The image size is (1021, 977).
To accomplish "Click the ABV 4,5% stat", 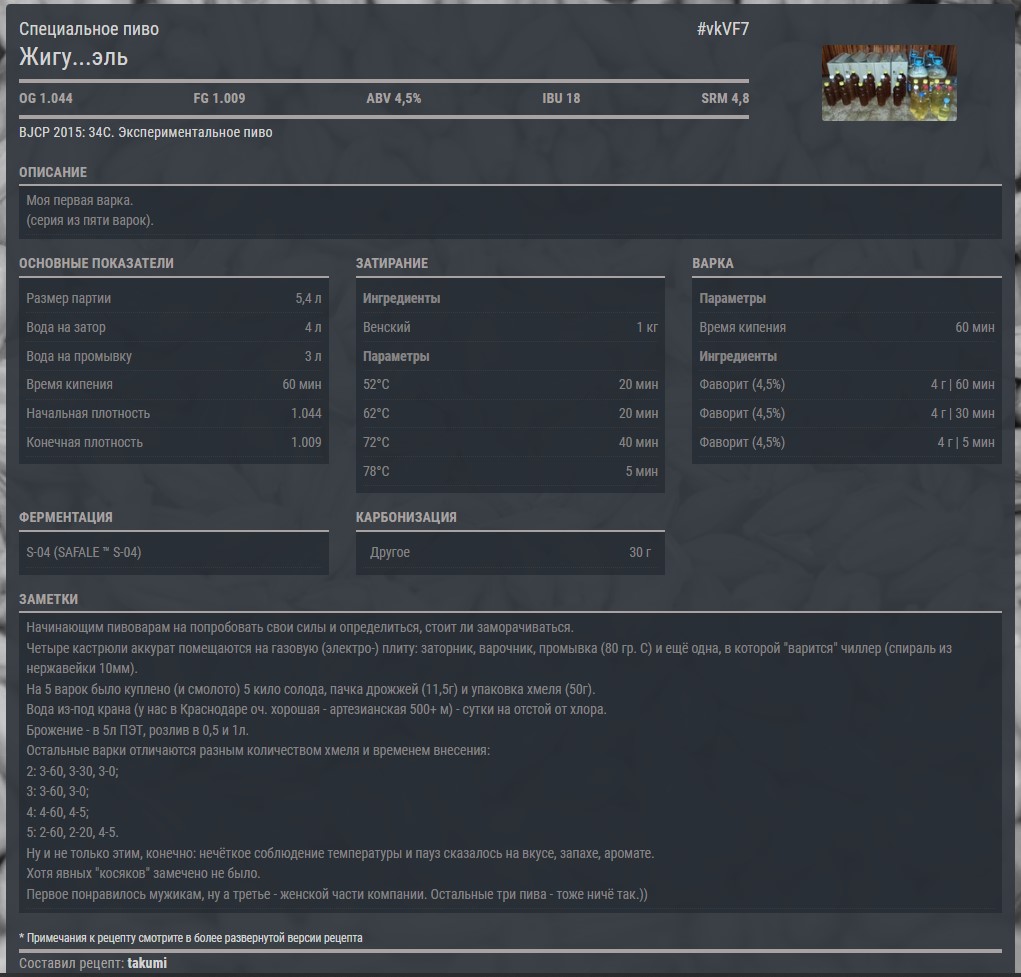I will pos(394,98).
